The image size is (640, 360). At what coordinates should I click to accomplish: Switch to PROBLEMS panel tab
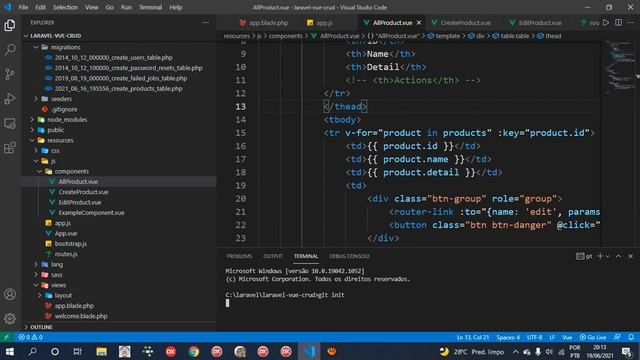(x=239, y=256)
